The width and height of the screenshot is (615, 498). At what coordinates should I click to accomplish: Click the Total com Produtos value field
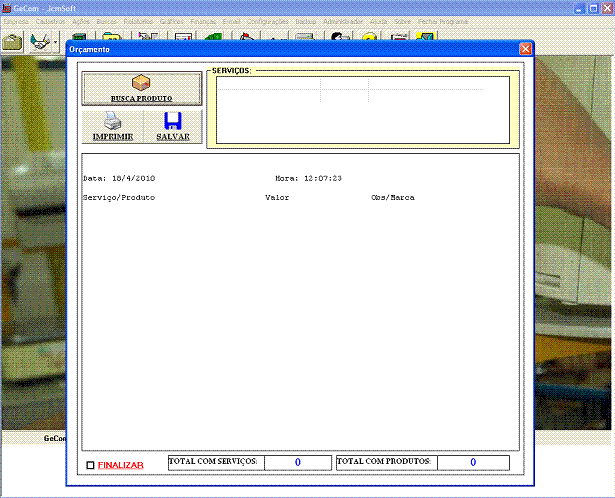[x=472, y=462]
